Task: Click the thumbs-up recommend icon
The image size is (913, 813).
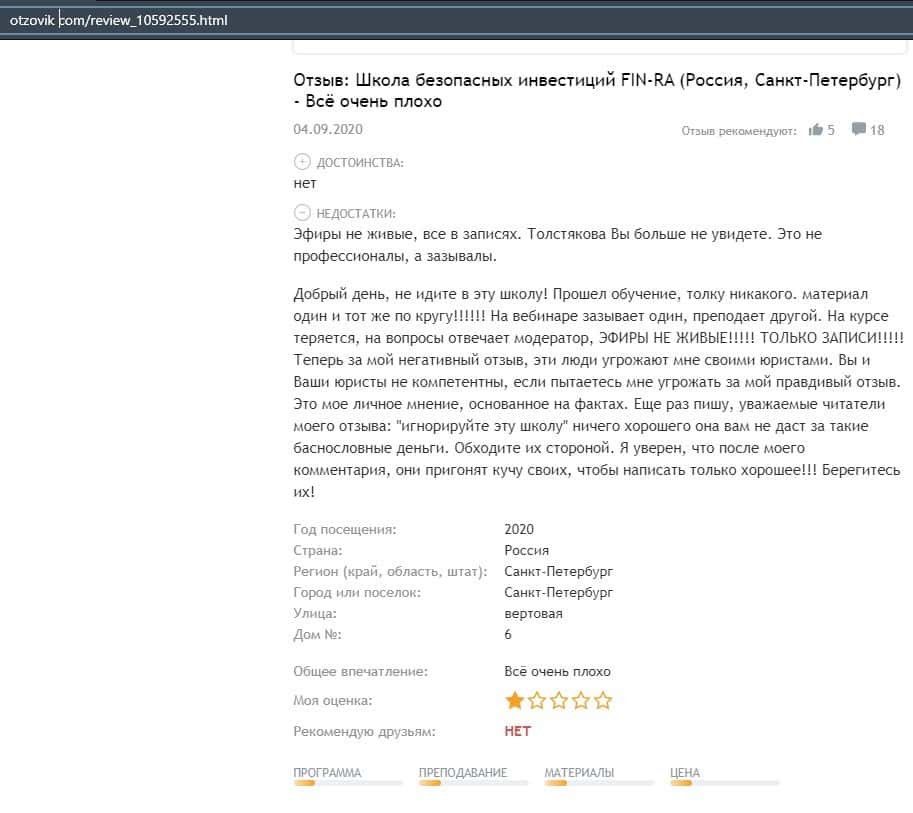Action: click(816, 129)
